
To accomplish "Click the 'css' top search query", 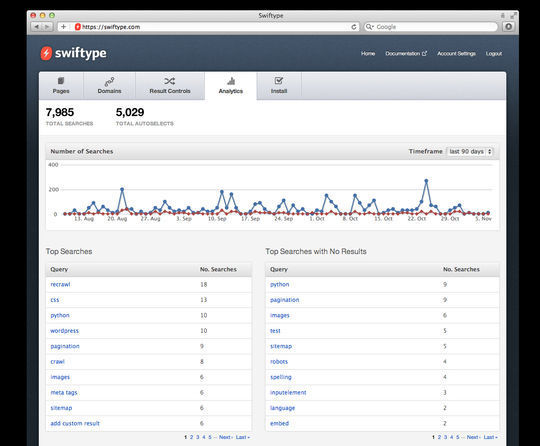I will pos(55,300).
